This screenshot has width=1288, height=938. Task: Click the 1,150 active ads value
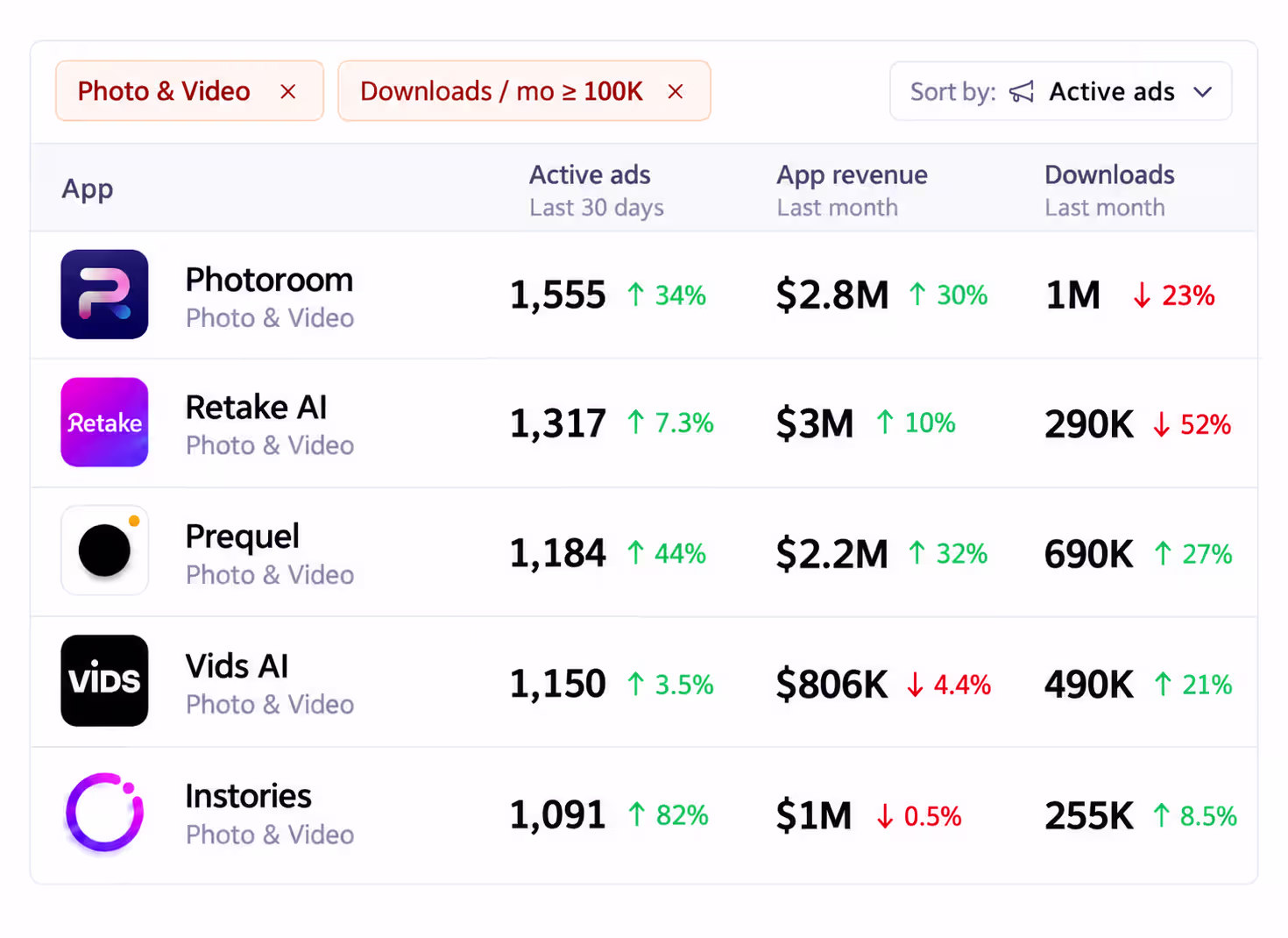pos(558,684)
